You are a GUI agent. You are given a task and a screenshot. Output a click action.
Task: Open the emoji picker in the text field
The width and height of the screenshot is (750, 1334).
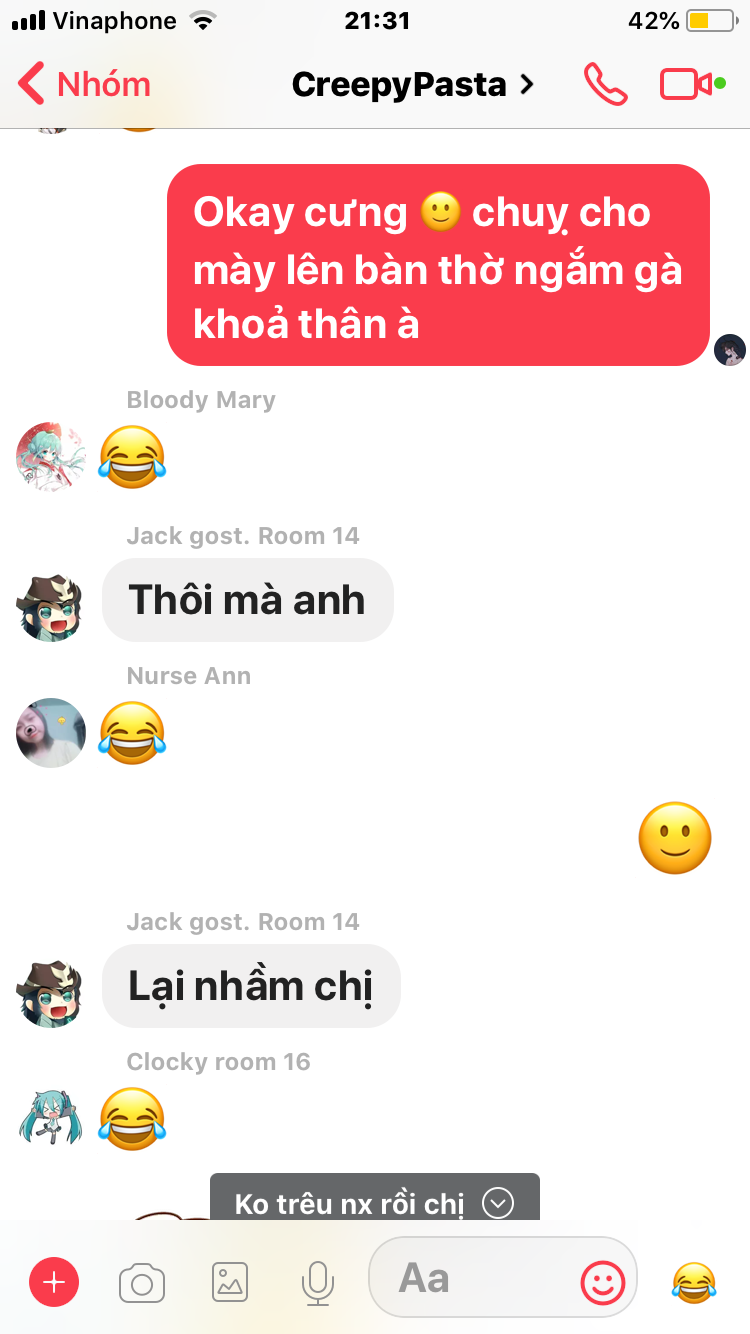pyautogui.click(x=603, y=1281)
